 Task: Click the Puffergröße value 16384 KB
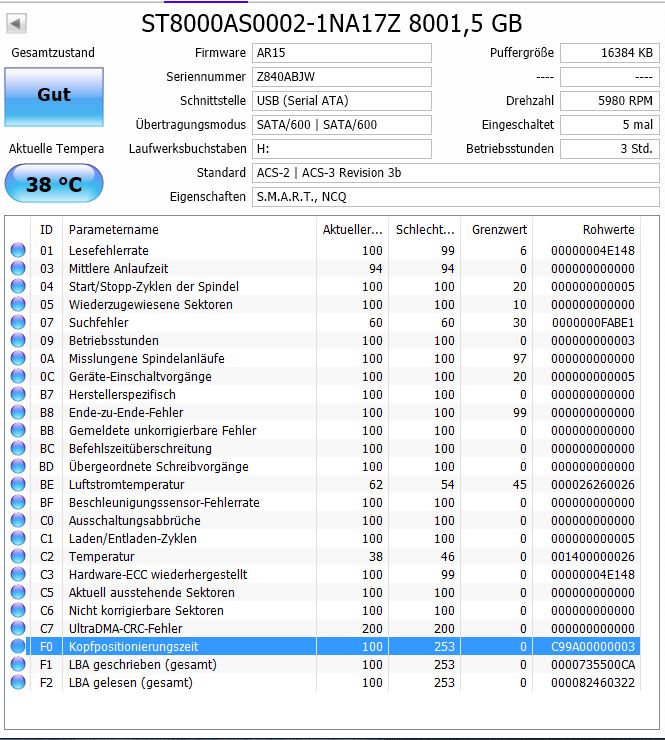pyautogui.click(x=610, y=53)
